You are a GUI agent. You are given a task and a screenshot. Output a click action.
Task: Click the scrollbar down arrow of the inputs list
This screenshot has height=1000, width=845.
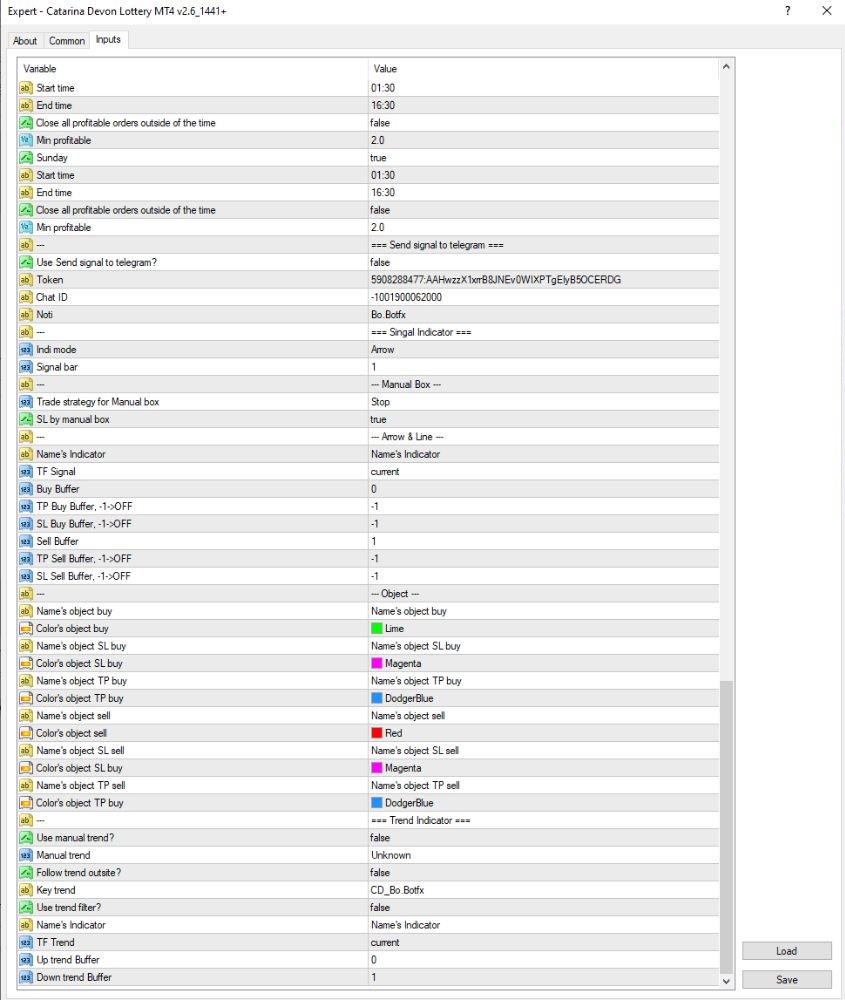click(x=726, y=982)
